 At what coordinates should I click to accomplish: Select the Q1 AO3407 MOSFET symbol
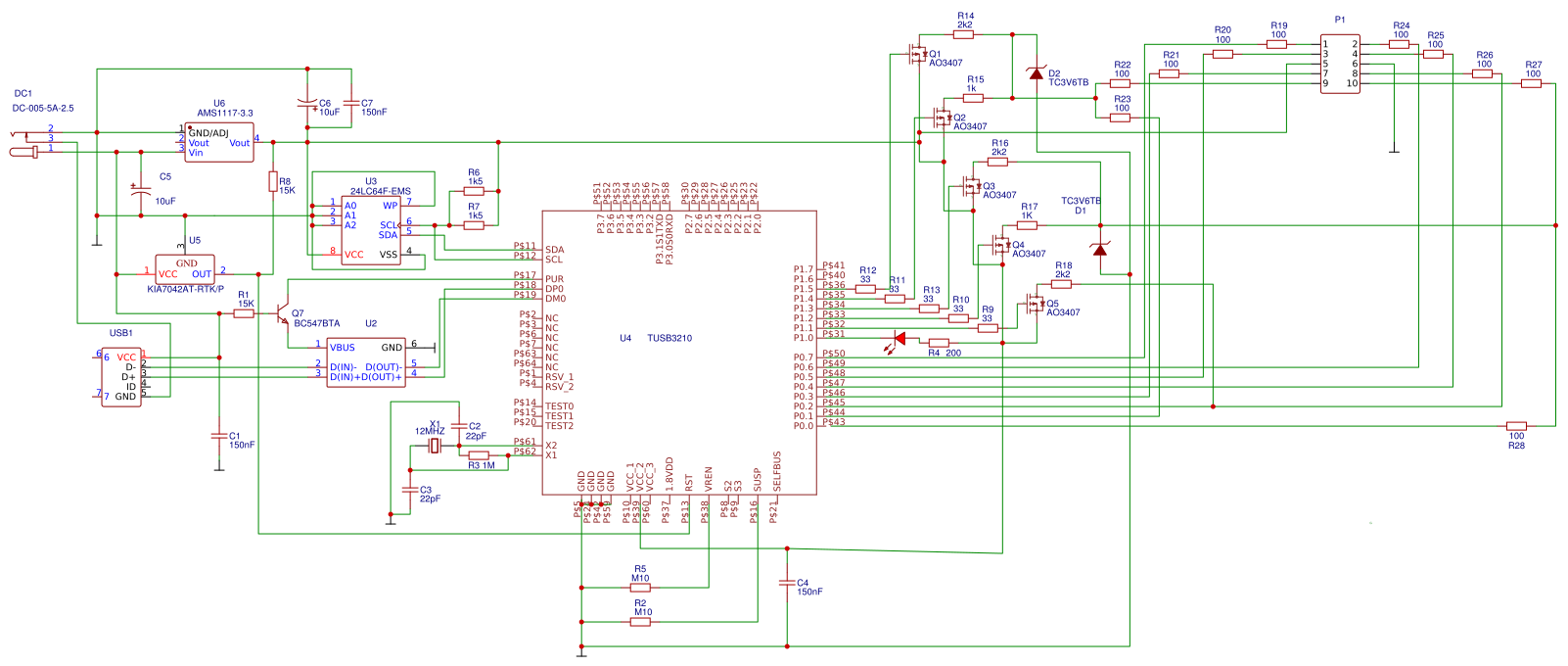coord(917,54)
